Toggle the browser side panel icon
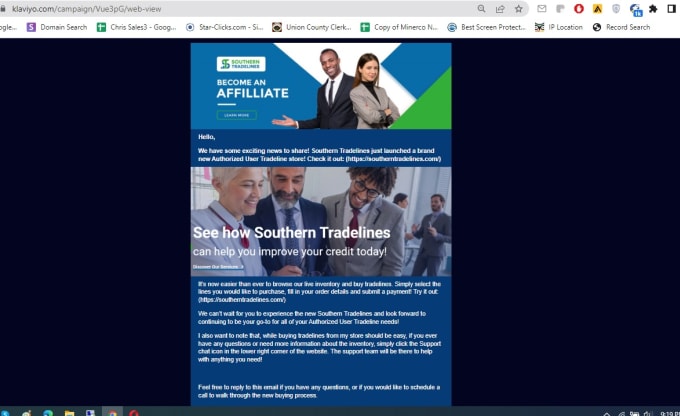This screenshot has height=416, width=680. [672, 9]
